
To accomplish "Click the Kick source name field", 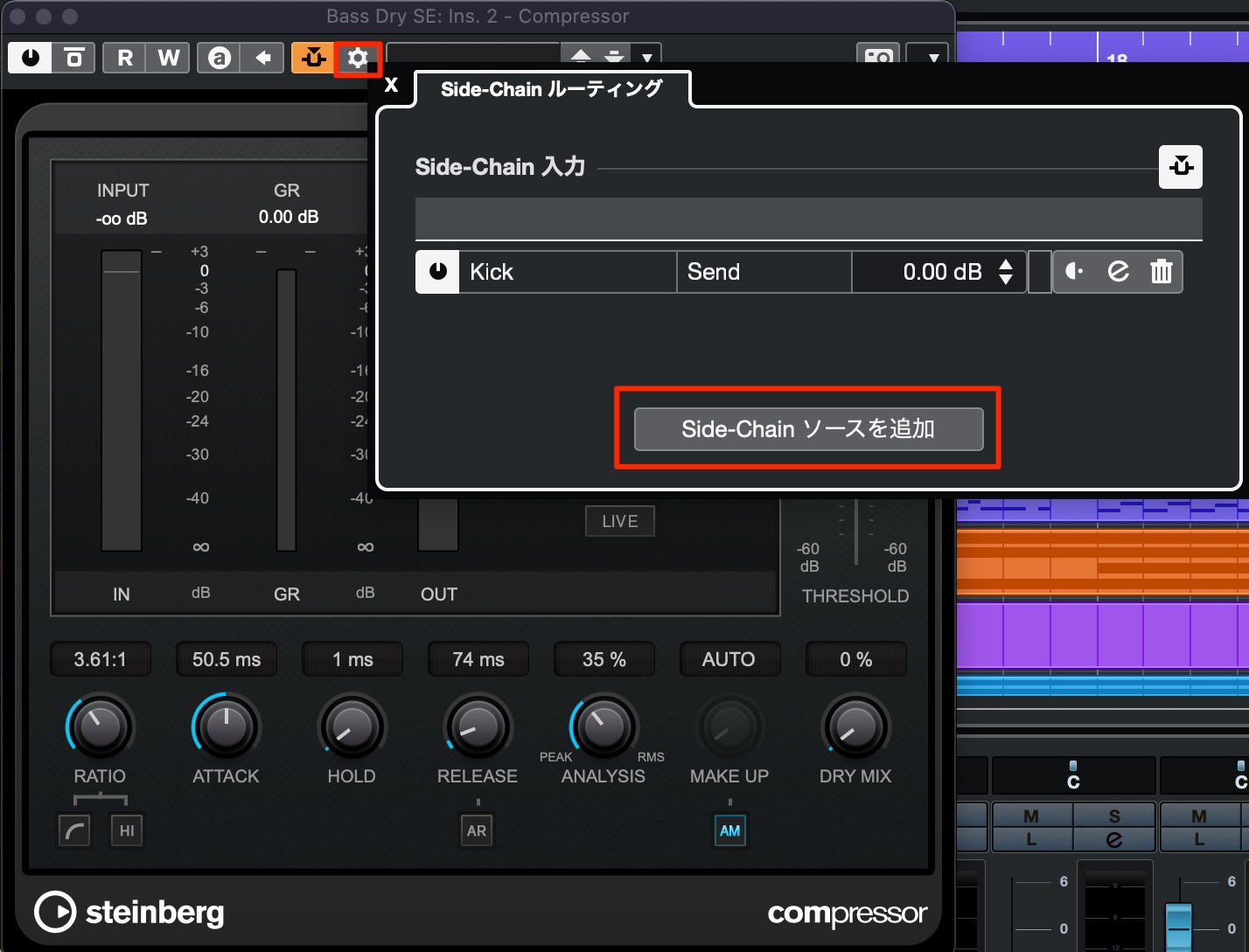I will [x=568, y=272].
